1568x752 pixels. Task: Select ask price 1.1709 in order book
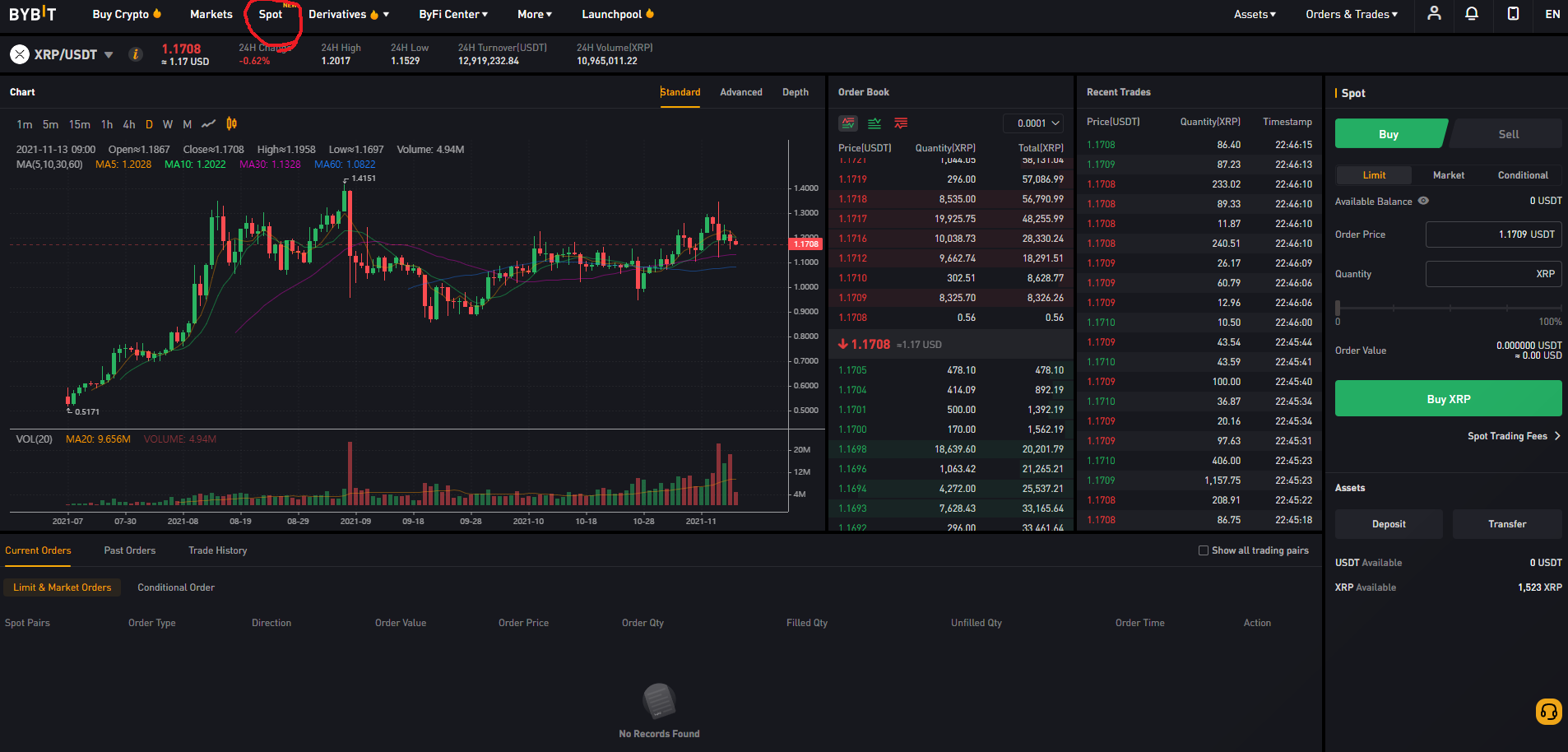852,298
